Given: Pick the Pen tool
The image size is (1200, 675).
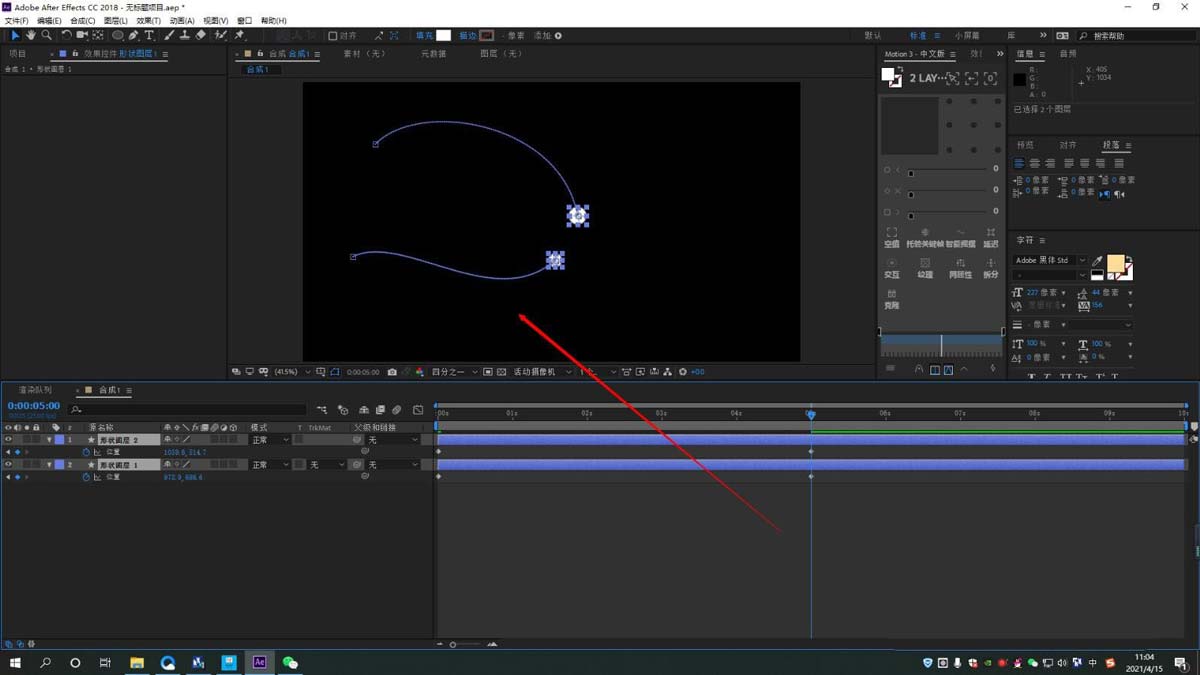Looking at the screenshot, I should coord(133,35).
